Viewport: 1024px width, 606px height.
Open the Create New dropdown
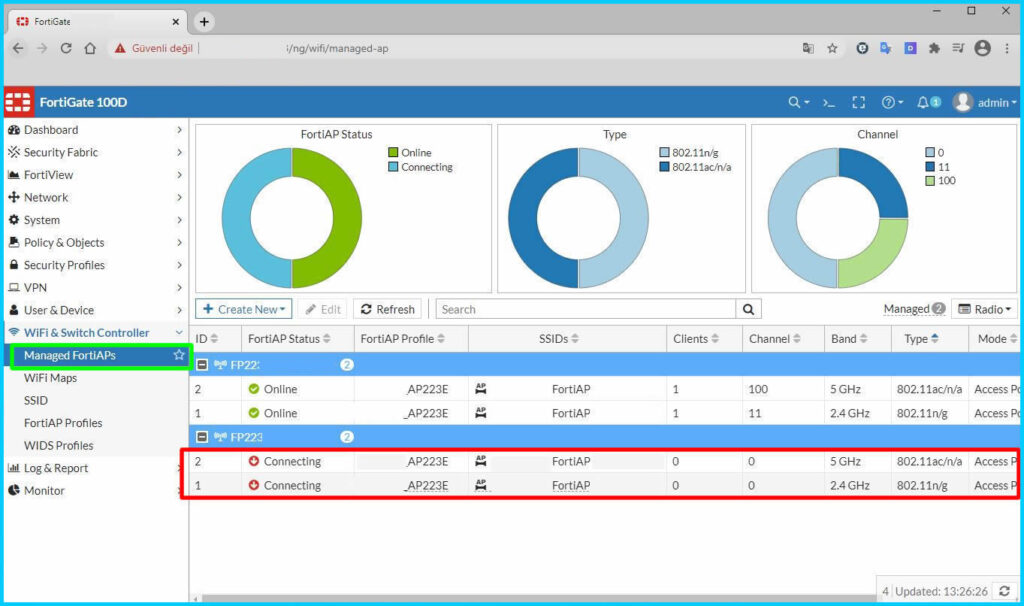(244, 310)
